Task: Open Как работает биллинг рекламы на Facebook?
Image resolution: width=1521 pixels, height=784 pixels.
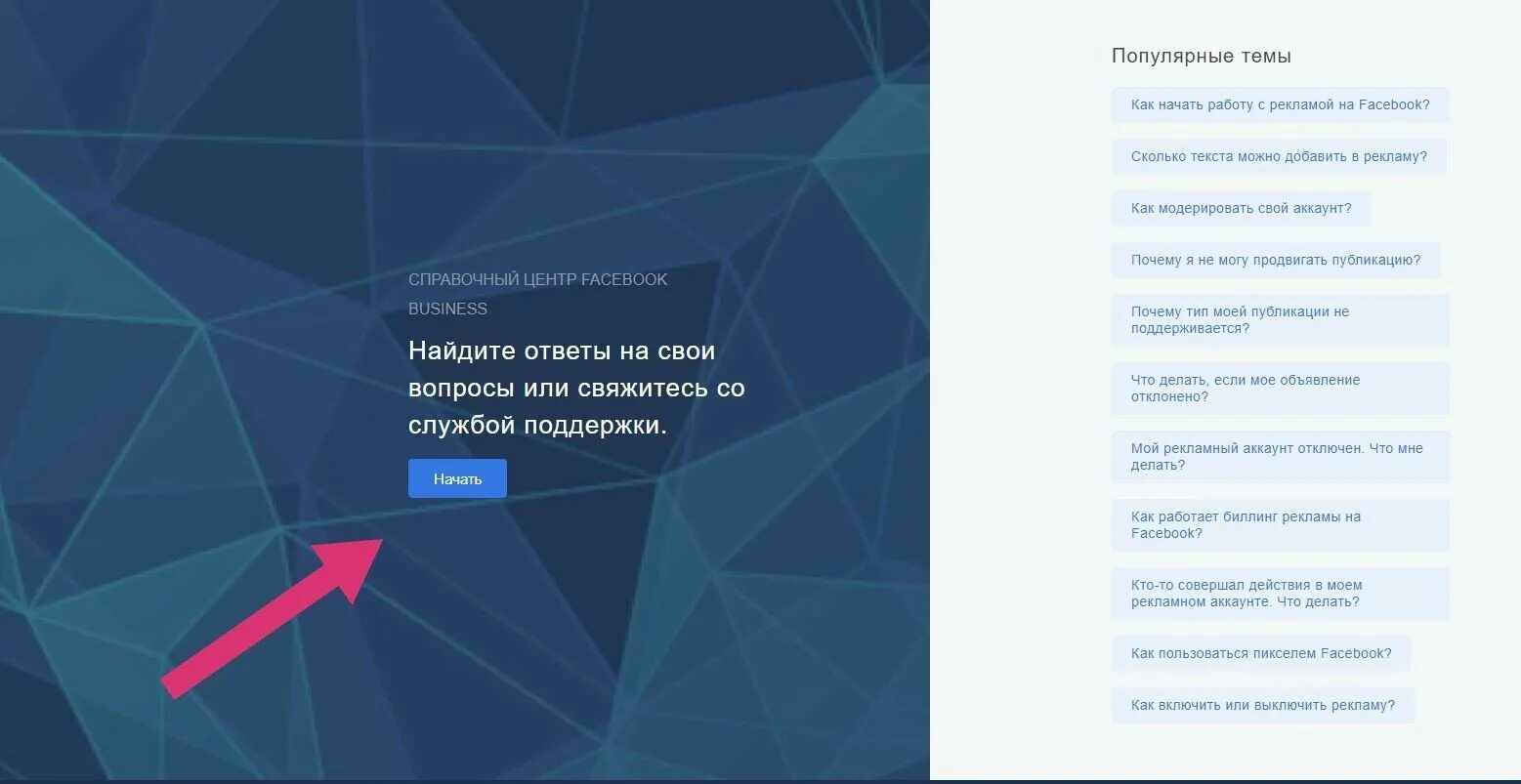Action: click(1280, 525)
